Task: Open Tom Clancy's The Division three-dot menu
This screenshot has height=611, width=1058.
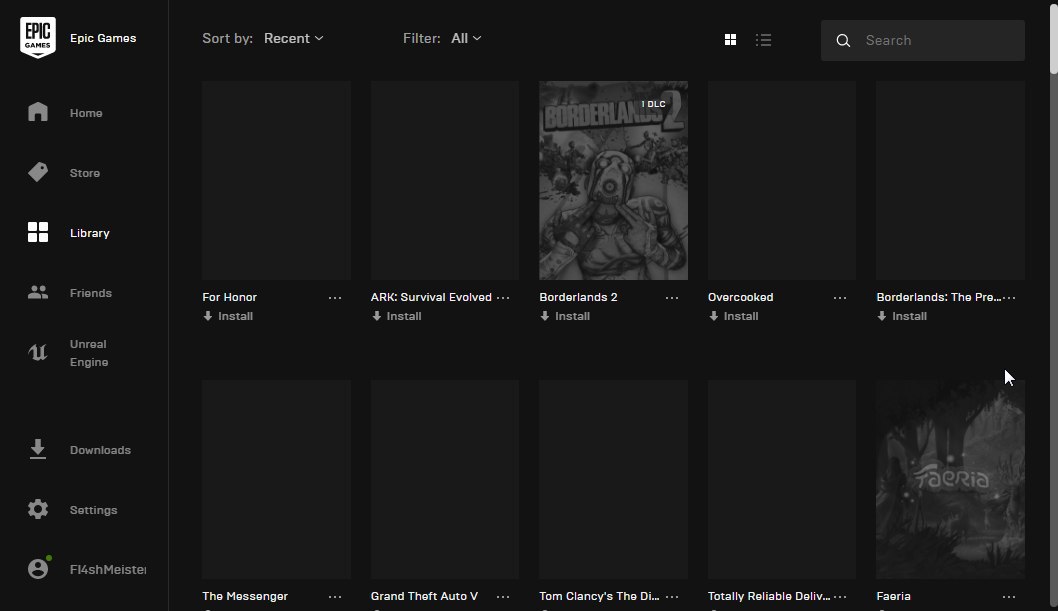Action: click(671, 596)
